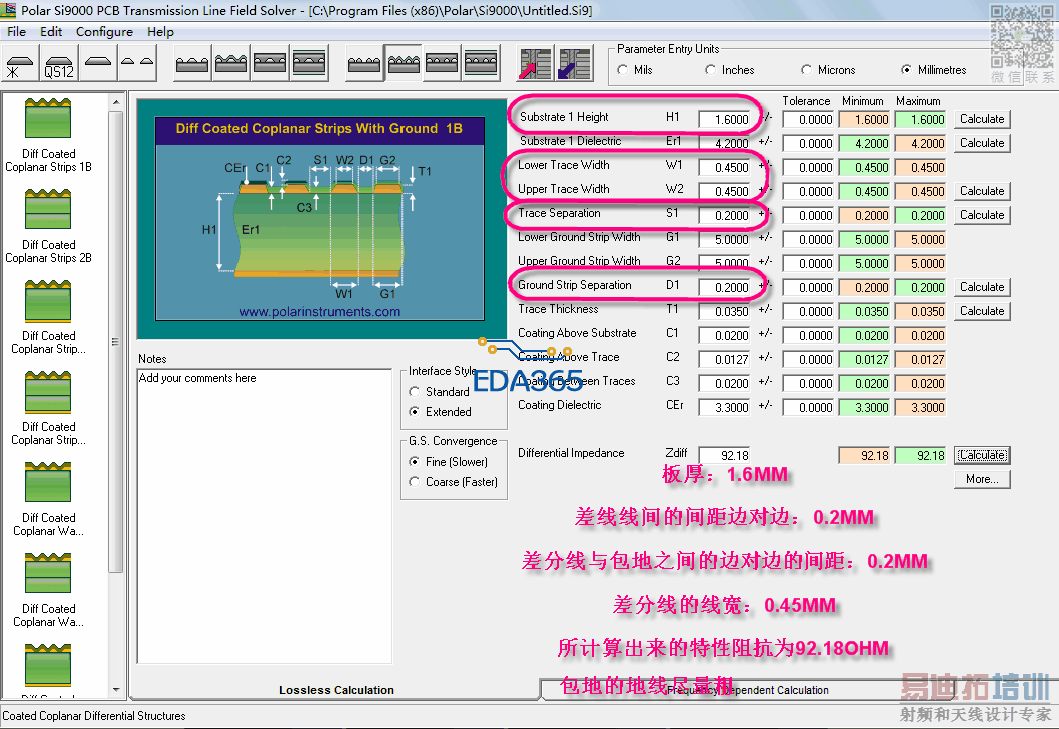Open the File menu

coord(16,32)
